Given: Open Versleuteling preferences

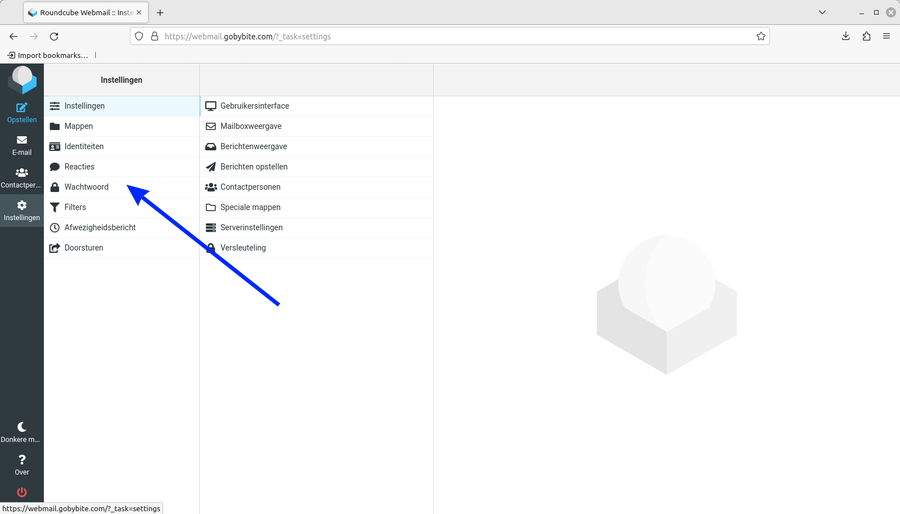Looking at the screenshot, I should click(243, 248).
